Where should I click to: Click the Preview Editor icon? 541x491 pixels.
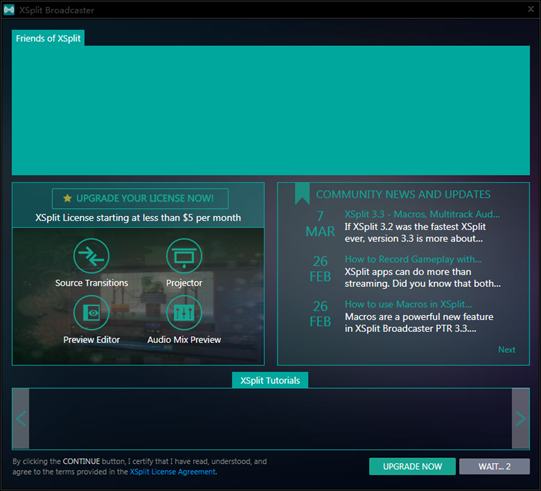click(91, 313)
